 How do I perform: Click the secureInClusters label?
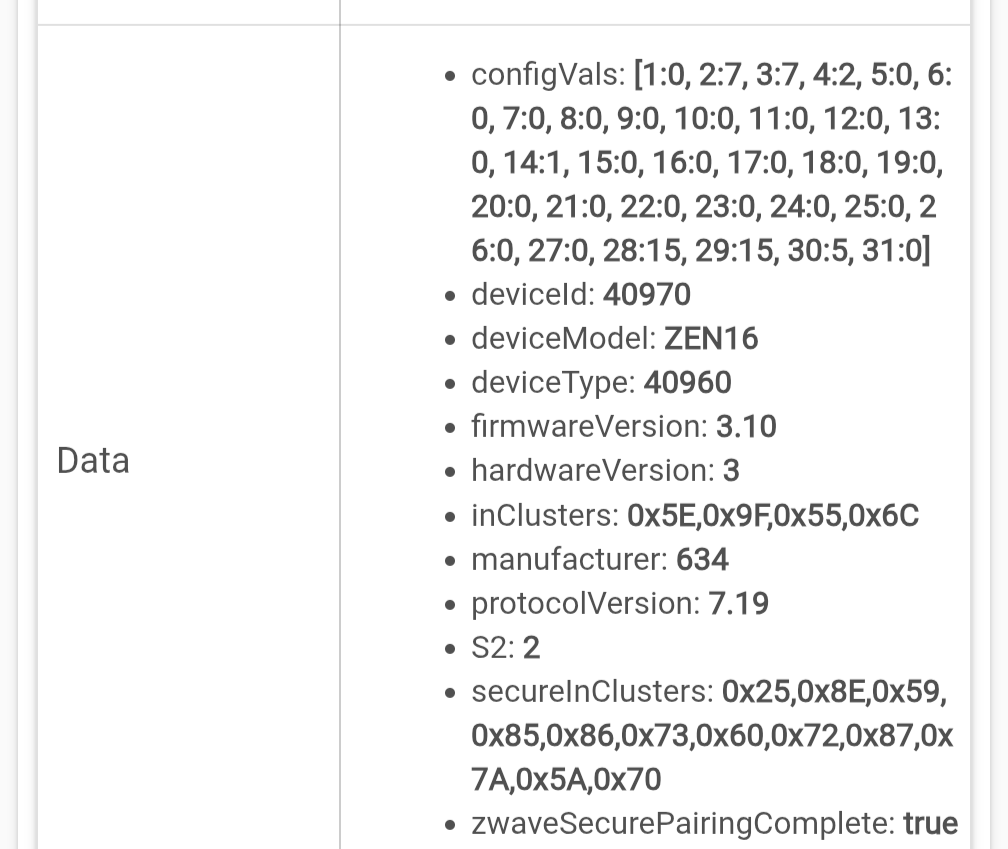click(x=592, y=691)
